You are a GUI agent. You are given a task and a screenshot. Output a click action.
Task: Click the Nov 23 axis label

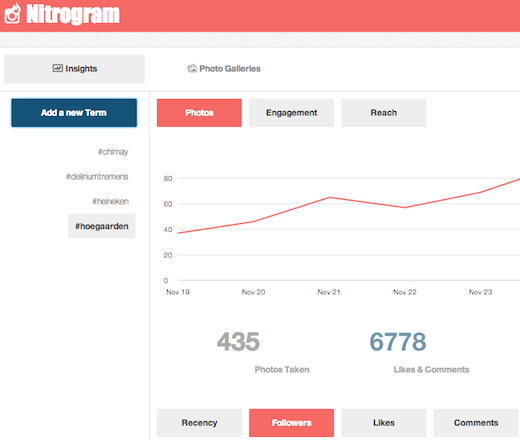point(480,292)
